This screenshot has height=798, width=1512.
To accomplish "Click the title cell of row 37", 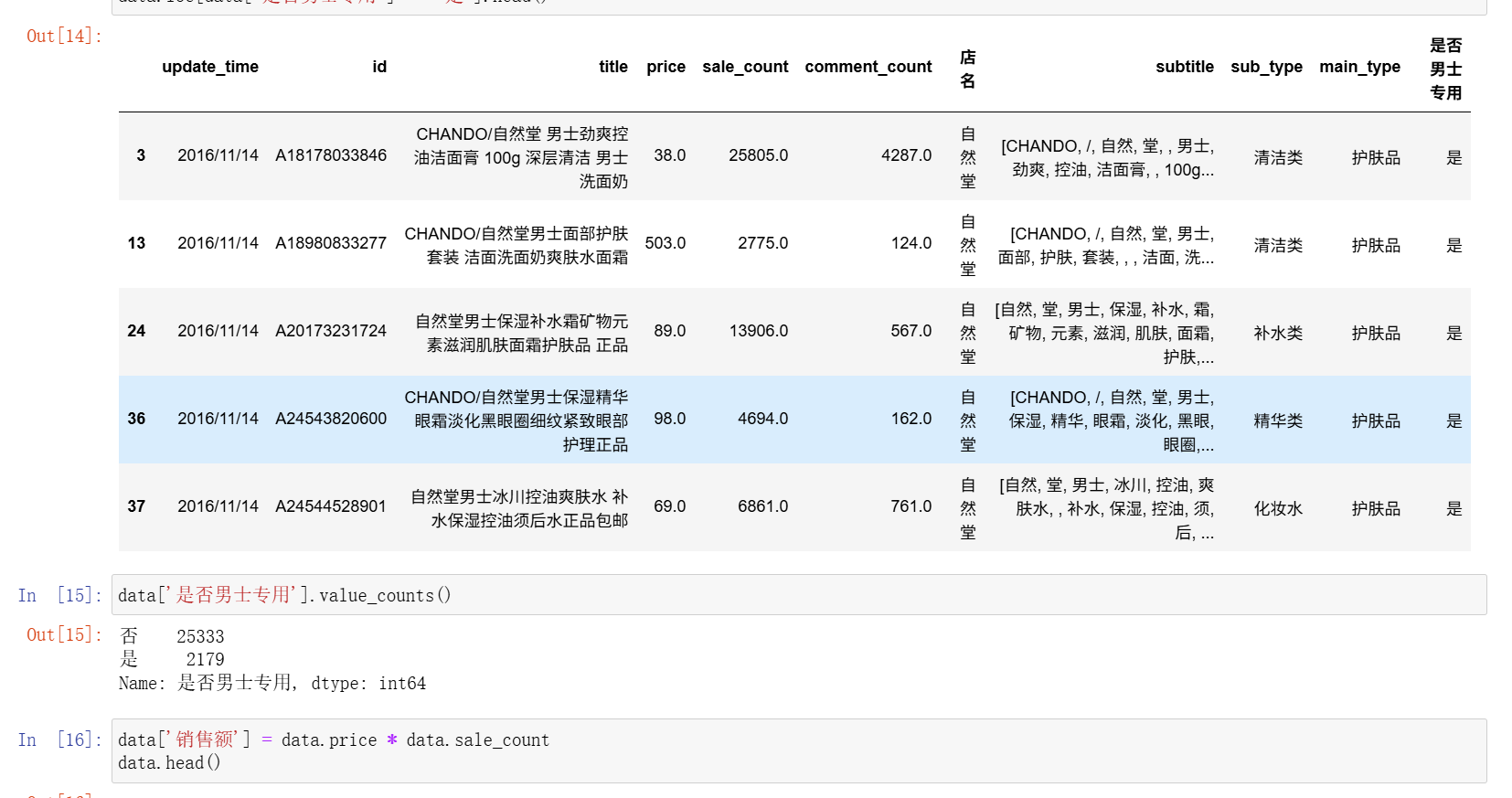I will tap(519, 508).
